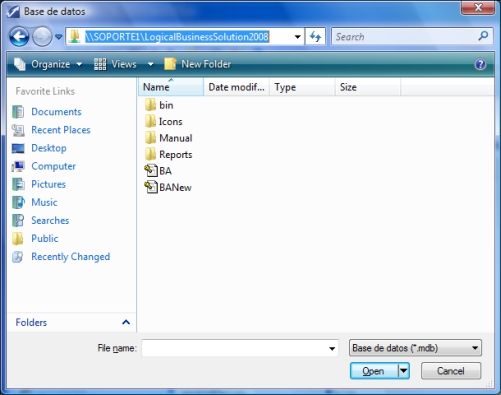The width and height of the screenshot is (501, 395).
Task: Click the Recently Changed icon
Action: point(18,257)
